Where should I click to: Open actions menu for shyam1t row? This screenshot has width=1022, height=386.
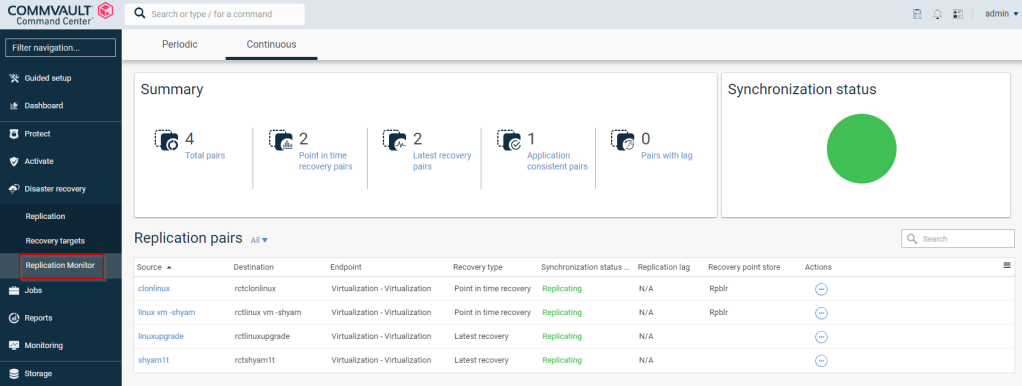pos(821,361)
